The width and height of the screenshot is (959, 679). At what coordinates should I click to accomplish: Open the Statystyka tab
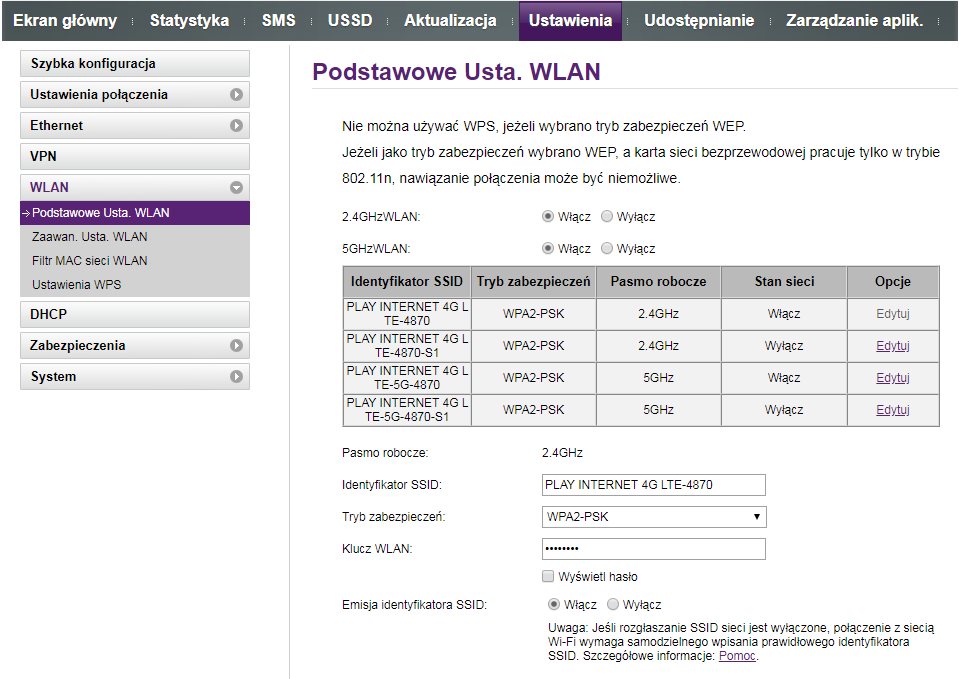tap(189, 21)
